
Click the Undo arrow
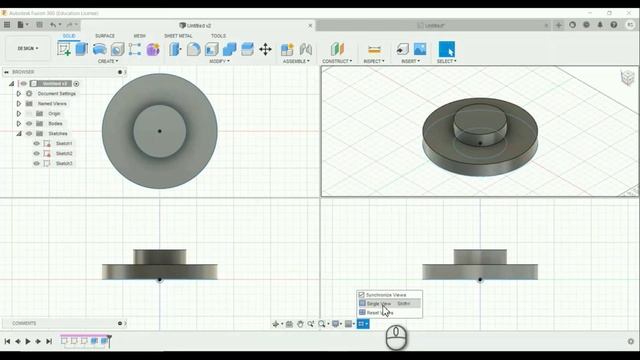coord(53,25)
